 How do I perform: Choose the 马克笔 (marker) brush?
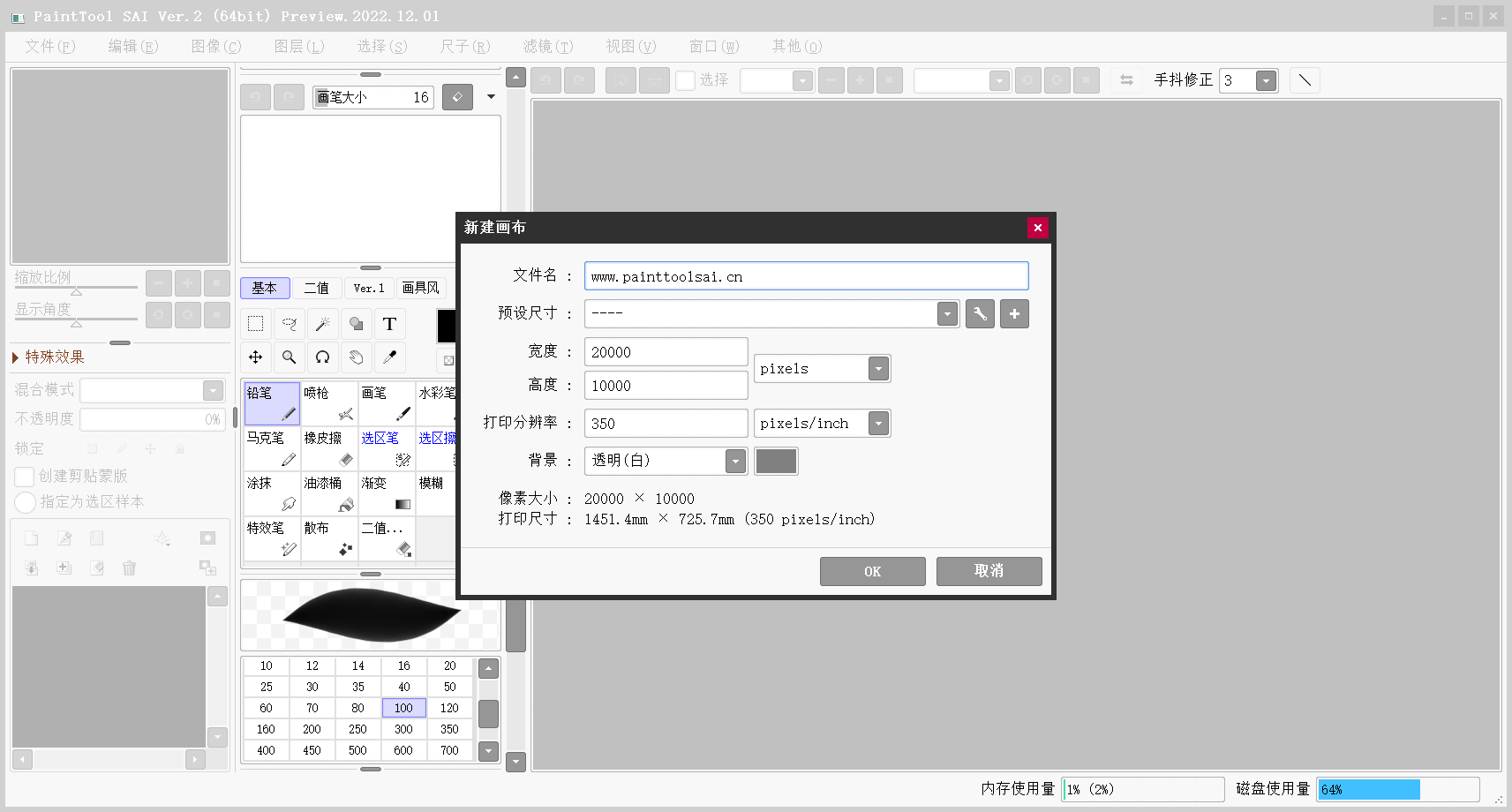(x=272, y=448)
